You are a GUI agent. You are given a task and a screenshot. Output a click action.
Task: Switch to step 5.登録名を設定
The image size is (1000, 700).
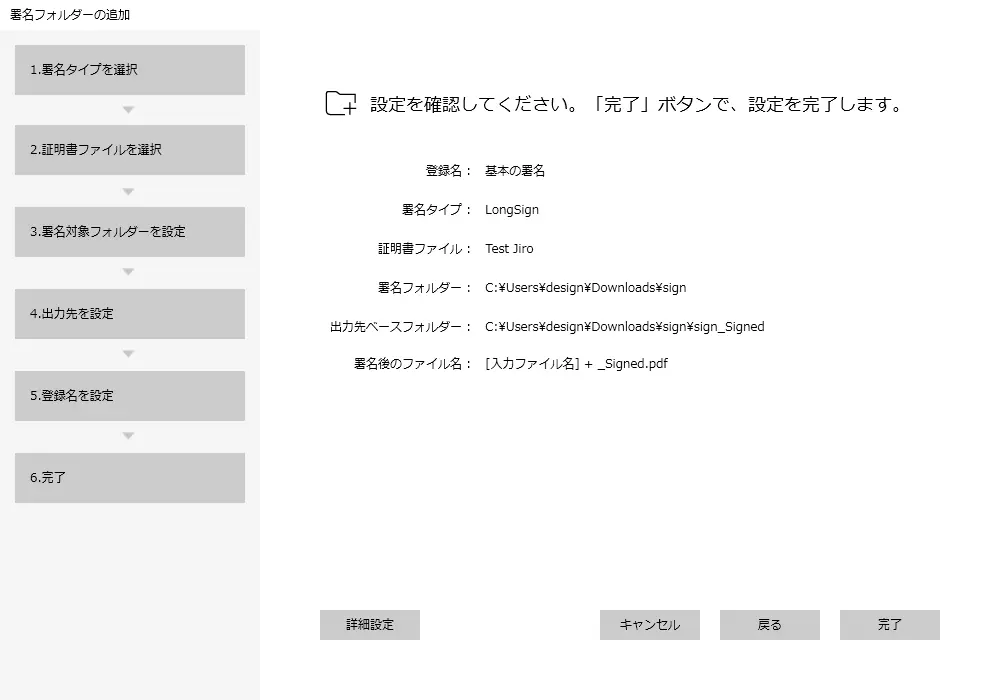point(130,396)
